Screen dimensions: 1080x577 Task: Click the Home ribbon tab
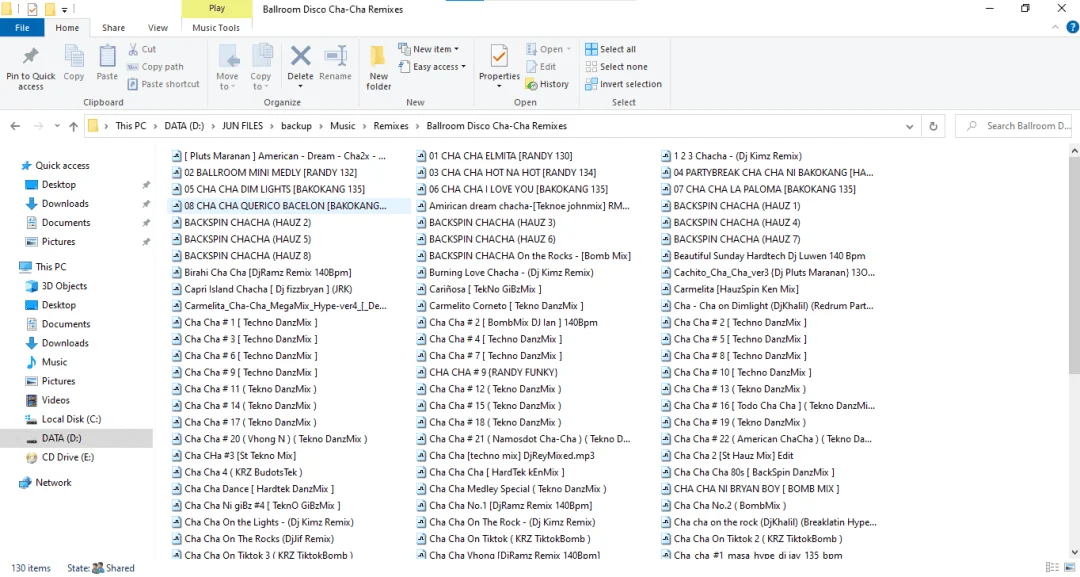tap(68, 28)
